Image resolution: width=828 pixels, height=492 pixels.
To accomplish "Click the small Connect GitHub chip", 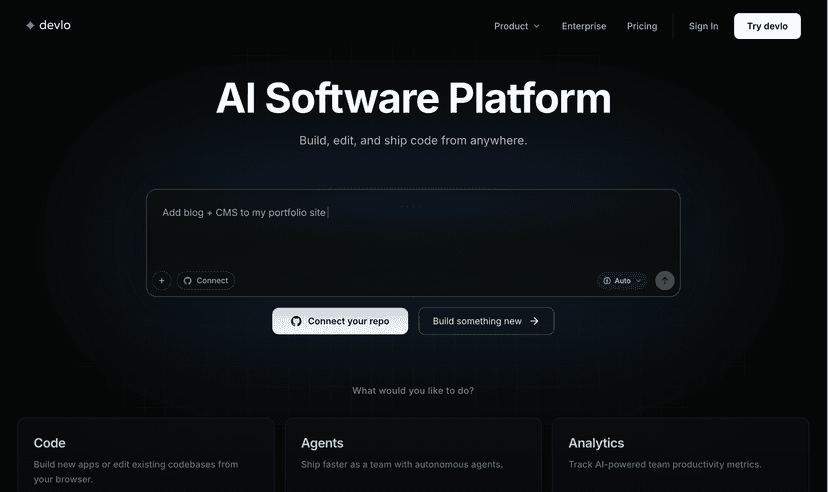I will coord(206,280).
